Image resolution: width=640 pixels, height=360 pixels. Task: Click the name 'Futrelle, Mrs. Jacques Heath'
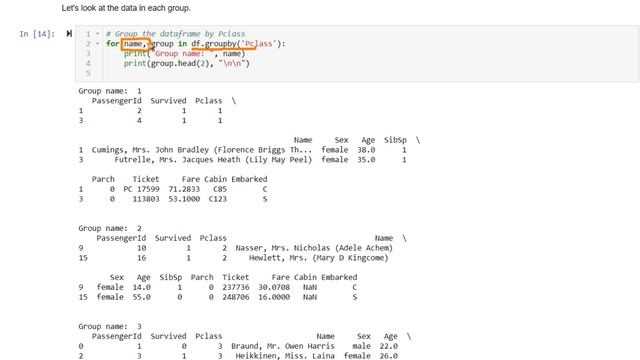(177, 160)
